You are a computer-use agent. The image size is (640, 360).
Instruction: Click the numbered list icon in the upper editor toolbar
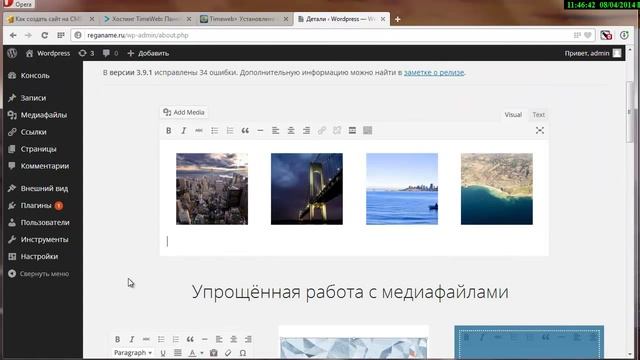(230, 131)
